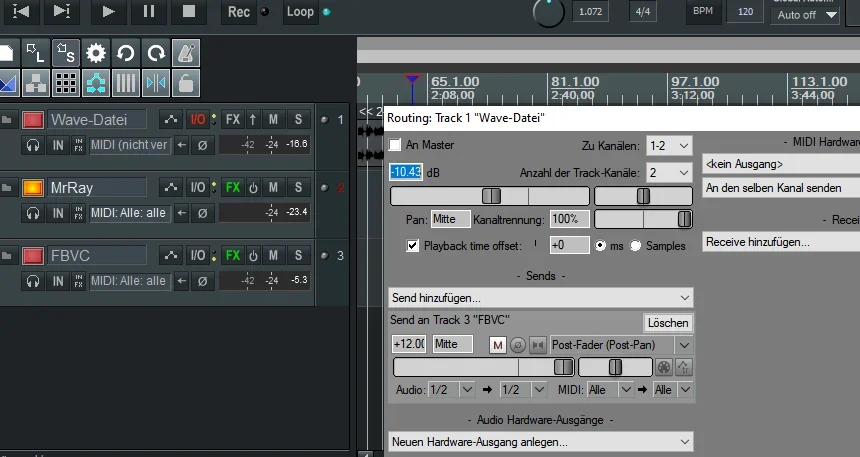The height and width of the screenshot is (457, 860).
Task: Bypass FX on MrRay track
Action: click(x=253, y=187)
